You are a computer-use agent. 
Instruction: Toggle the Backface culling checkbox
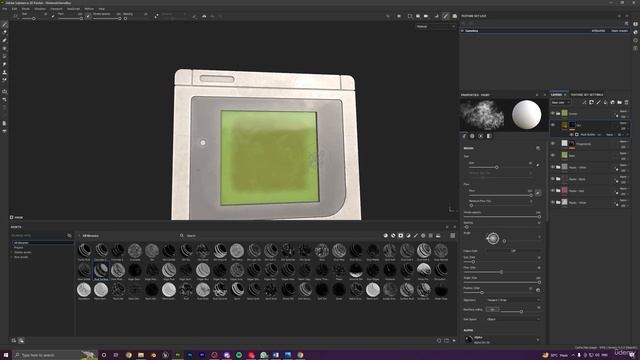492,310
